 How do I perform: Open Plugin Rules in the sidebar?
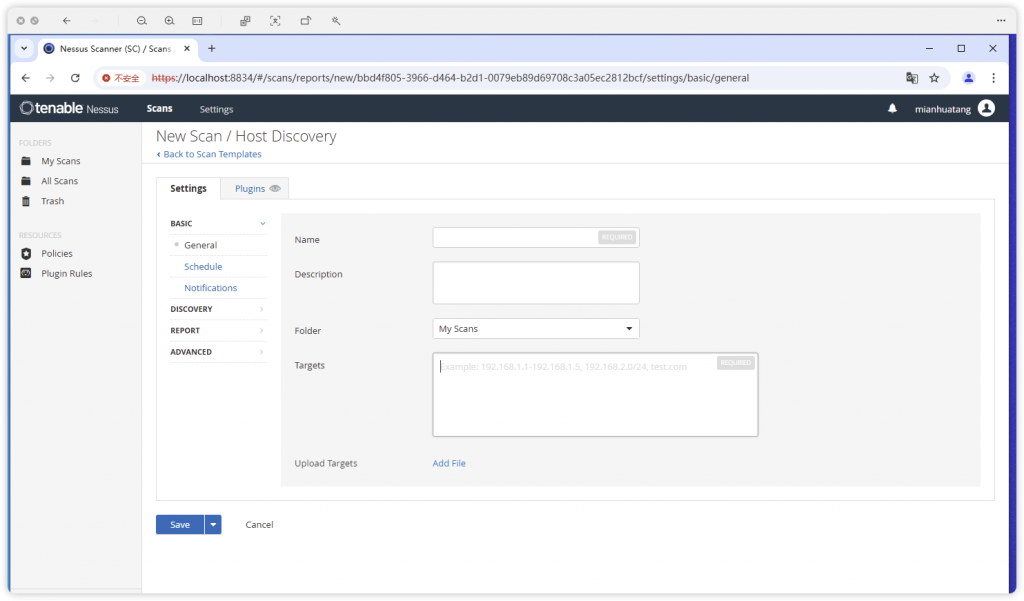(66, 273)
